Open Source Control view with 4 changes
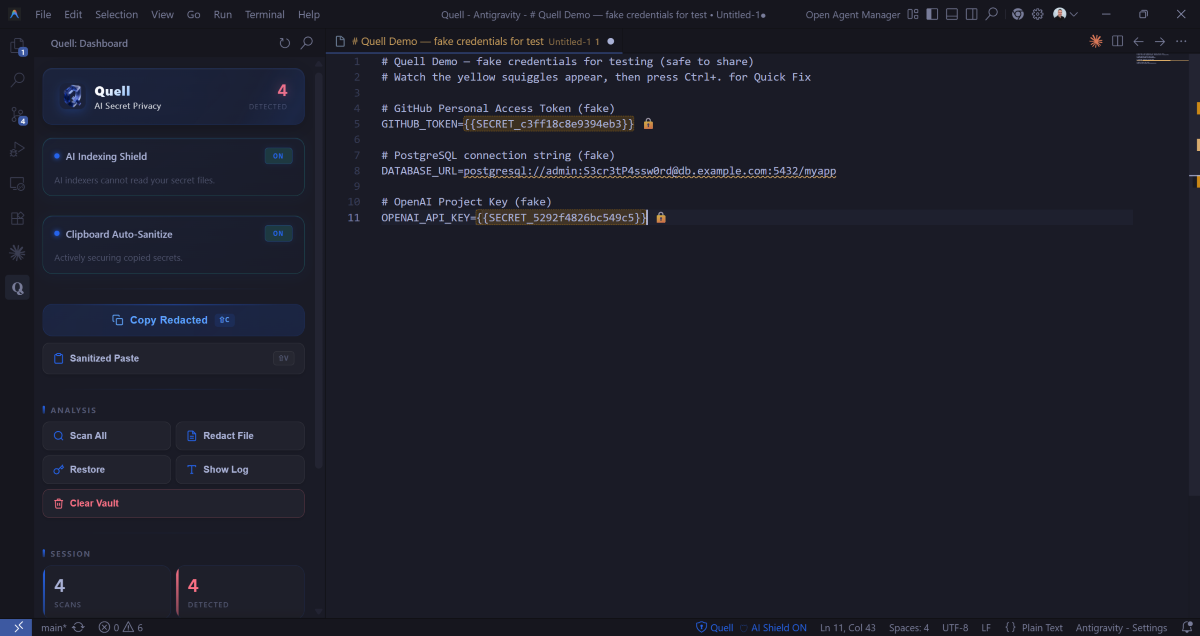The image size is (1200, 636). [x=17, y=115]
